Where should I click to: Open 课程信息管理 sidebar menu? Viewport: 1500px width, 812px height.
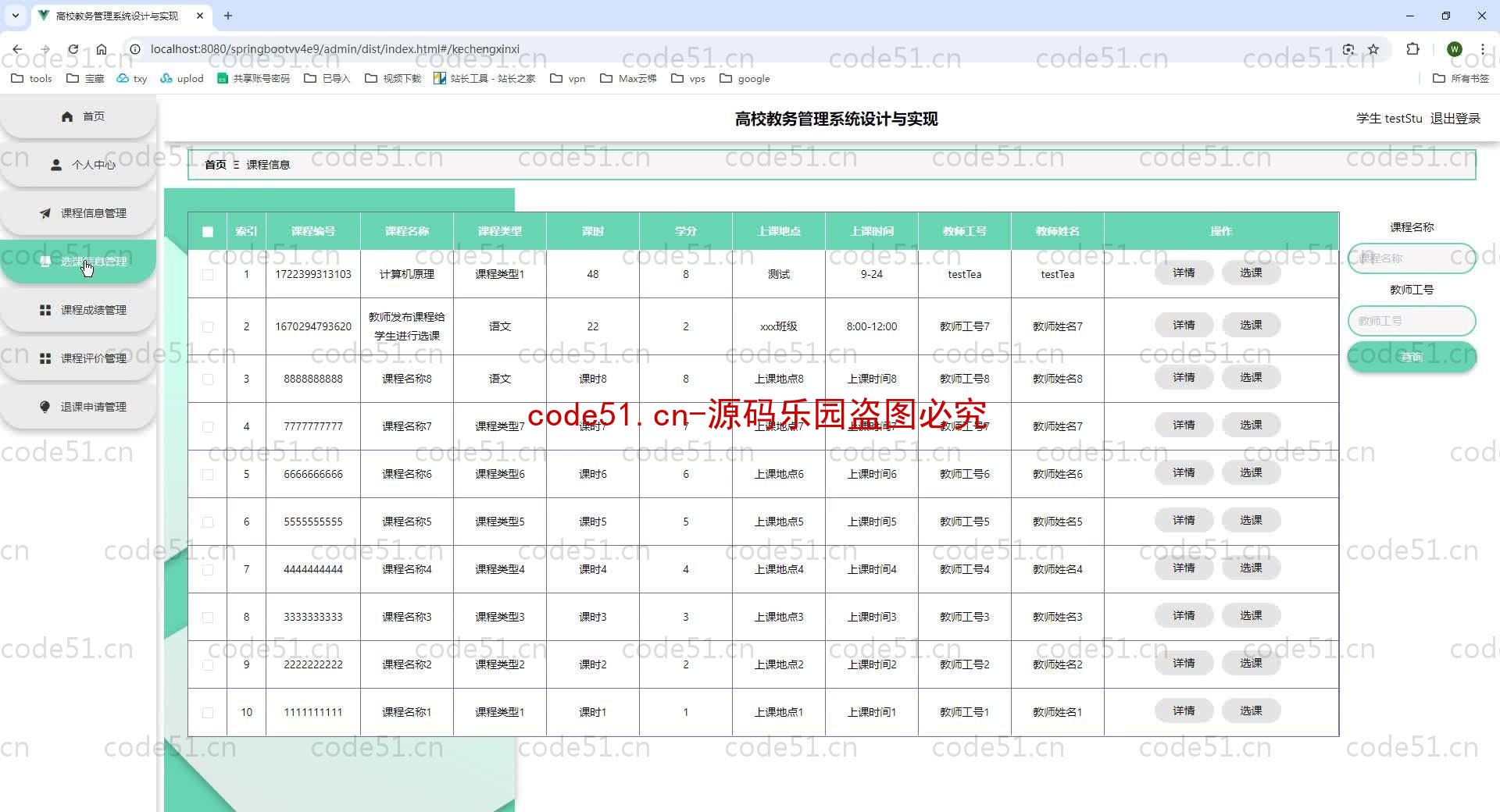[78, 213]
